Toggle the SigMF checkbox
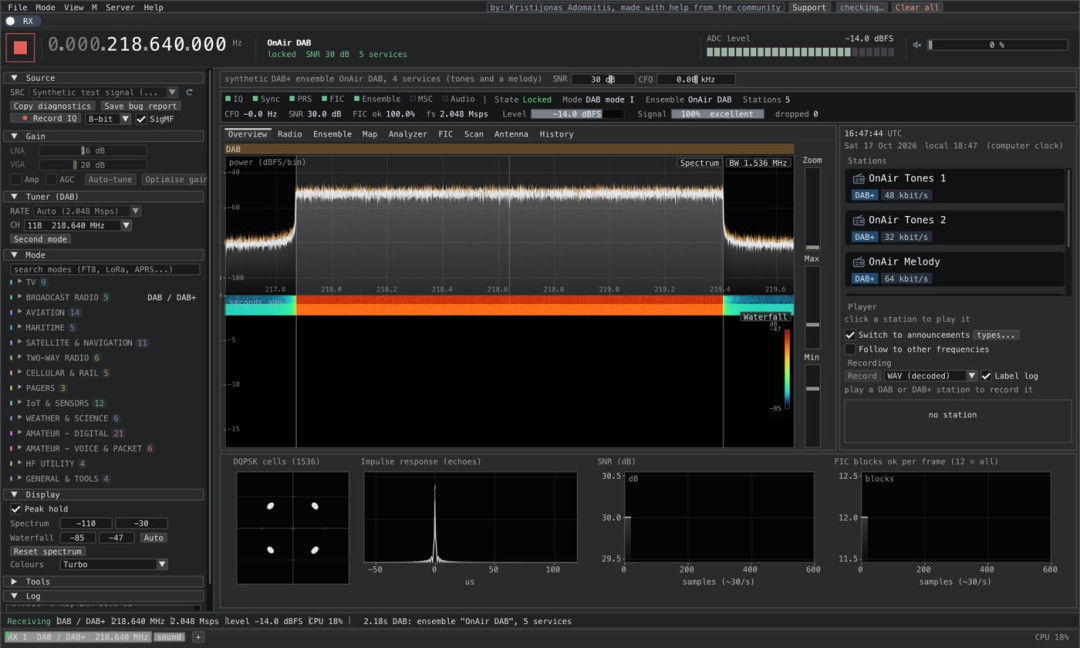Screen dimensions: 1080x648 click(x=141, y=119)
